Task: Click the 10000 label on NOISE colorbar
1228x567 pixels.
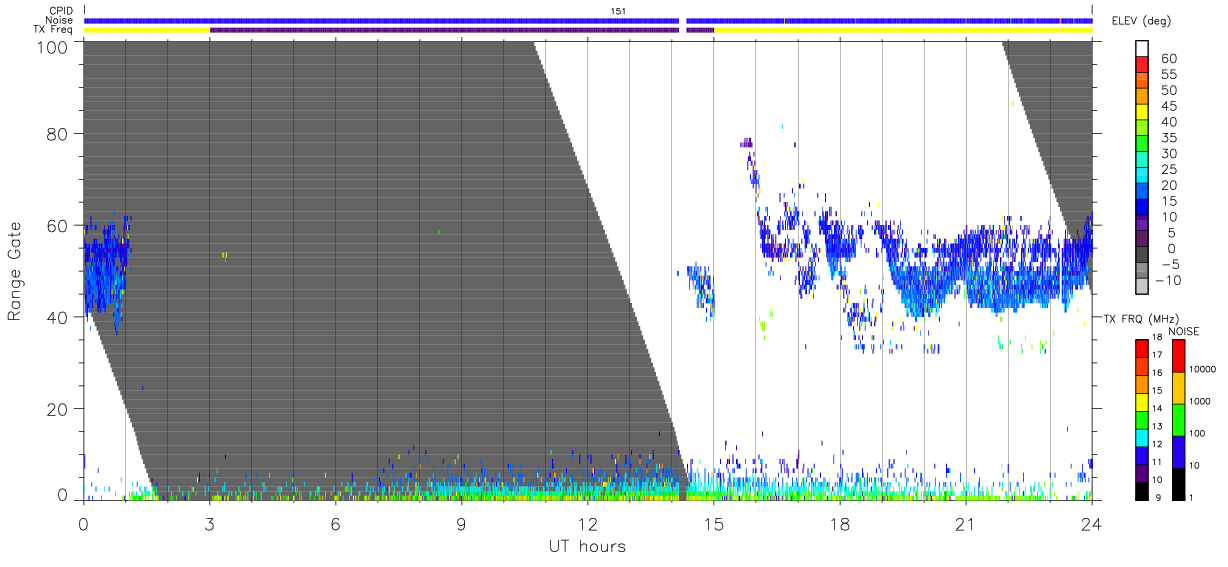Action: coord(1201,369)
